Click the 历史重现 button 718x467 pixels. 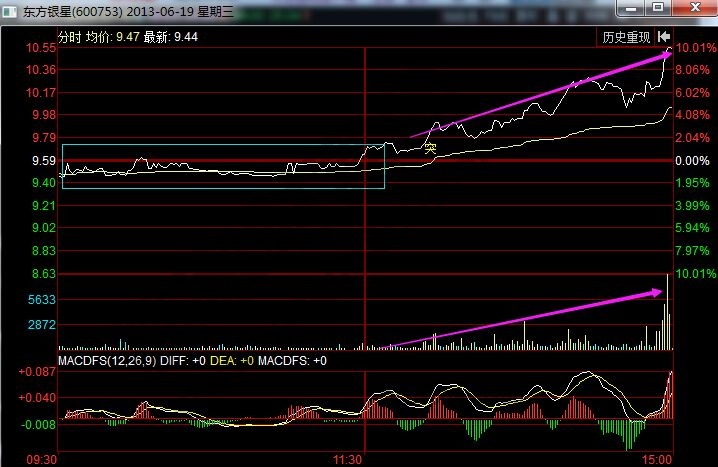[627, 37]
